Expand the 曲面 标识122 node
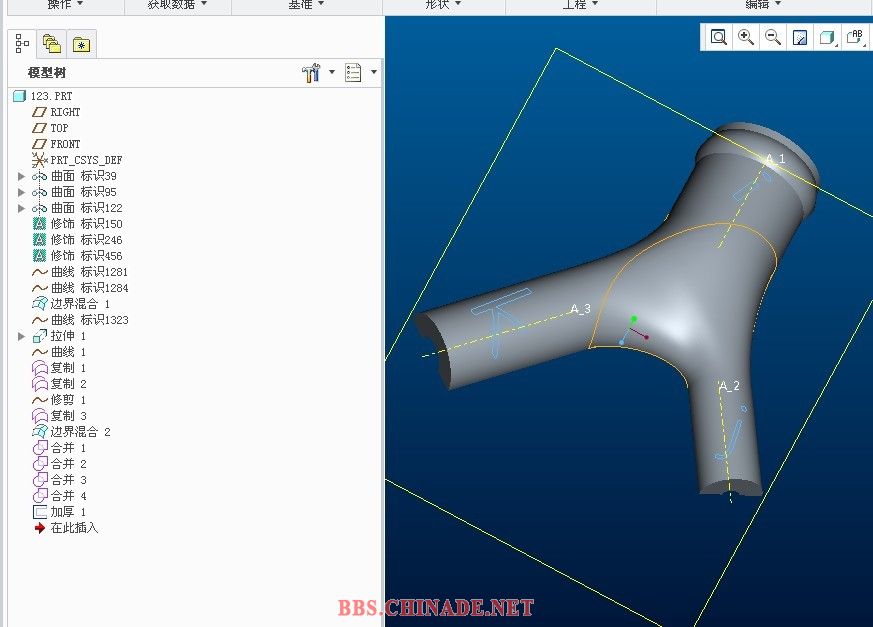 click(22, 208)
